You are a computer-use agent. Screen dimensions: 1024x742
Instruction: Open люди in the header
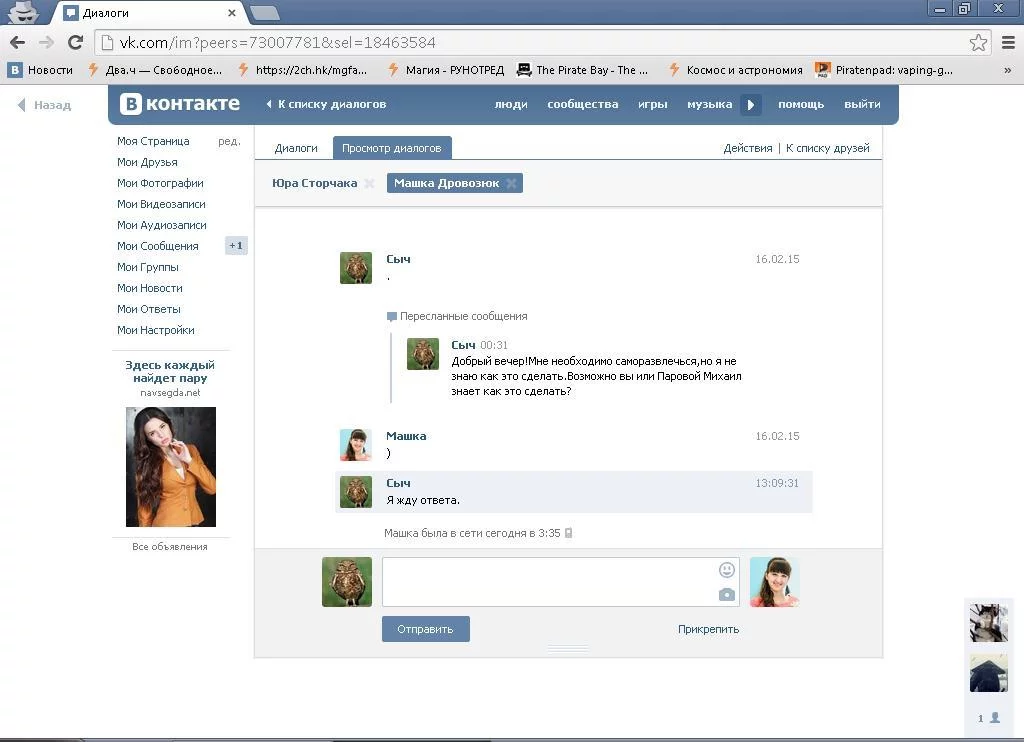tap(511, 104)
